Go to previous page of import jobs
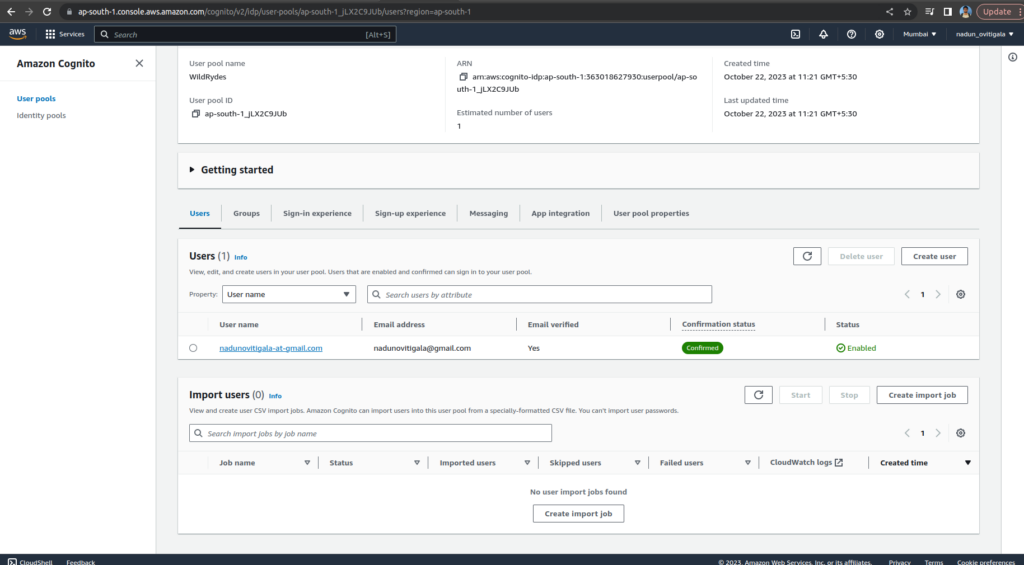 [x=907, y=433]
